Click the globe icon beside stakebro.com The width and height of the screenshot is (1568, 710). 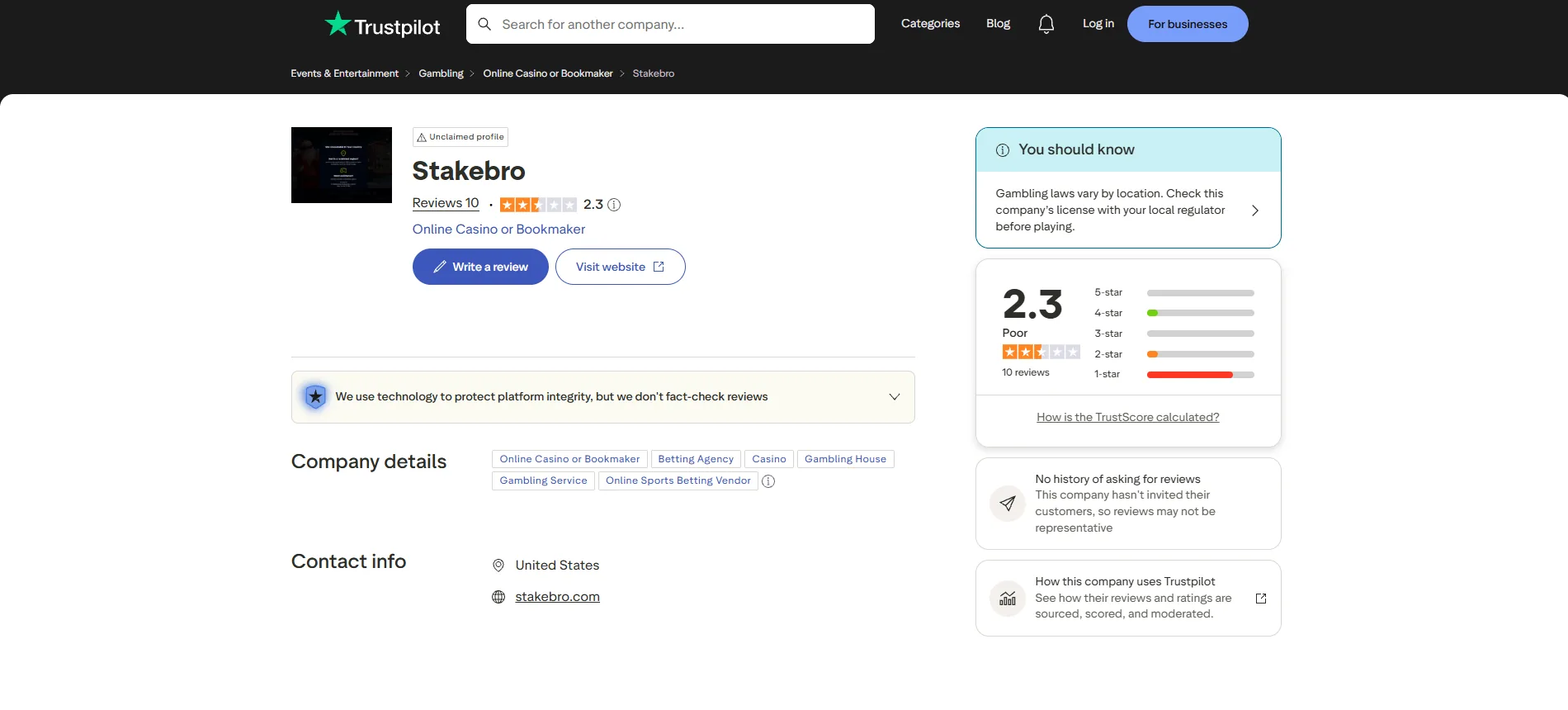pos(498,597)
